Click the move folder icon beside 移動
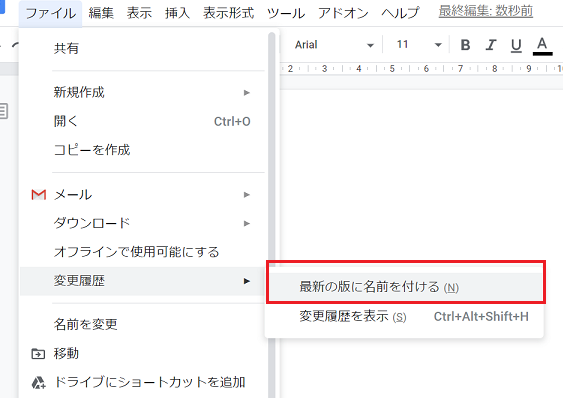The height and width of the screenshot is (398, 563). click(38, 354)
